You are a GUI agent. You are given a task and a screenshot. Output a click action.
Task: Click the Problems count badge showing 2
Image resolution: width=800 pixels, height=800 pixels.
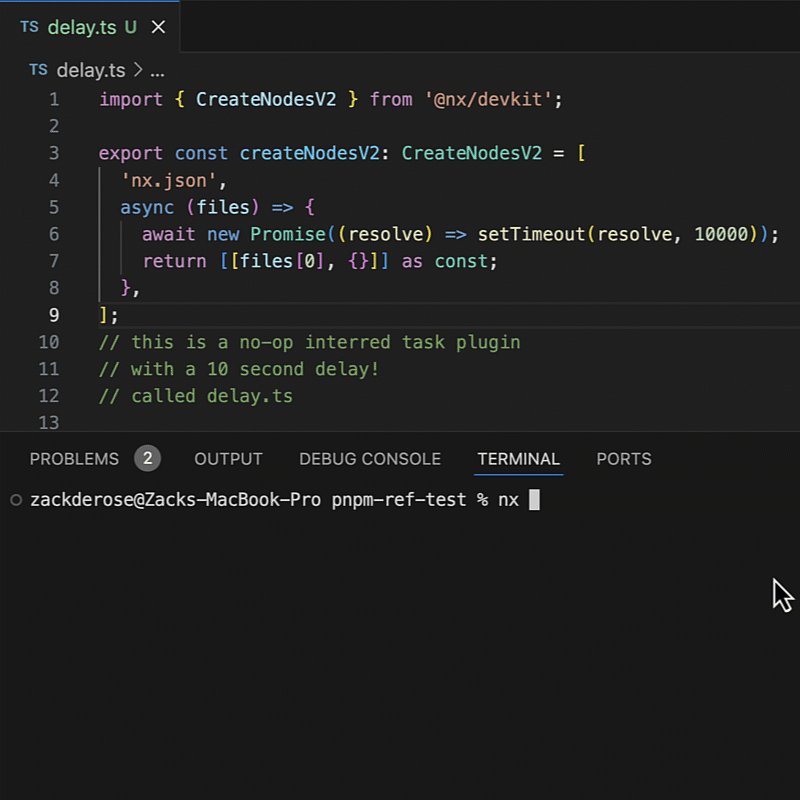pos(147,459)
